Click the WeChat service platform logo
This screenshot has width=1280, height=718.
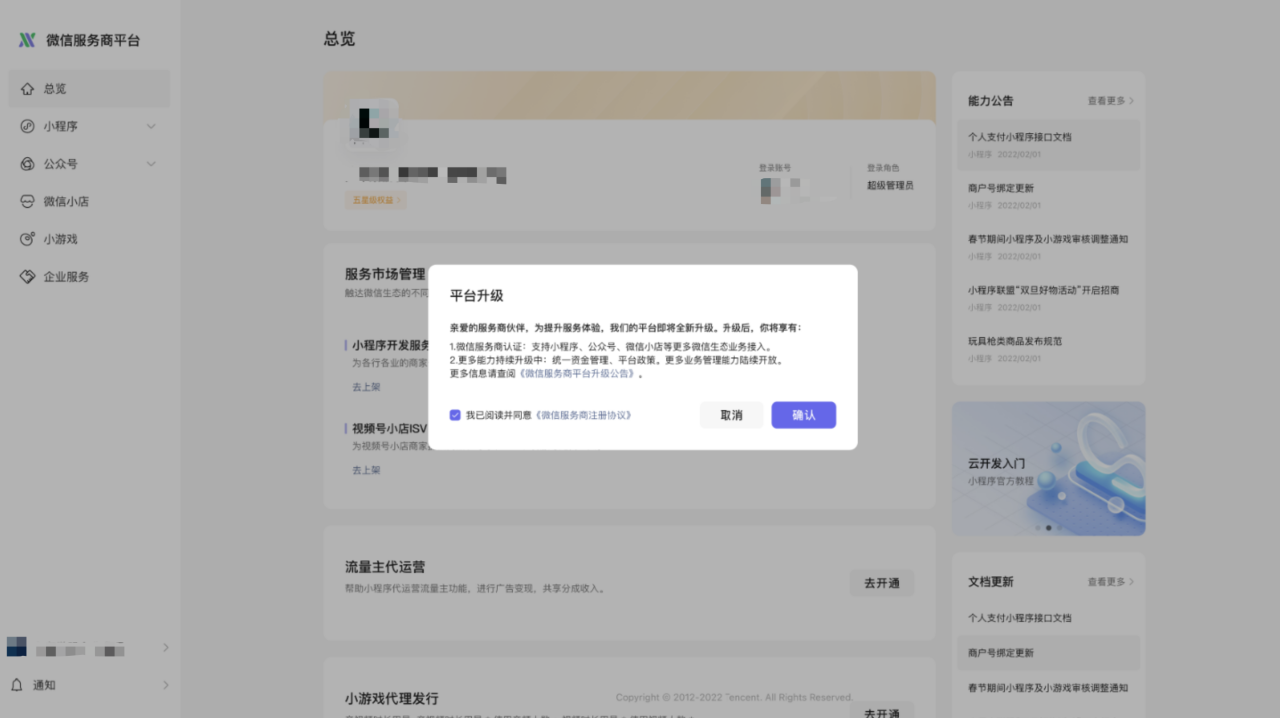tap(27, 40)
